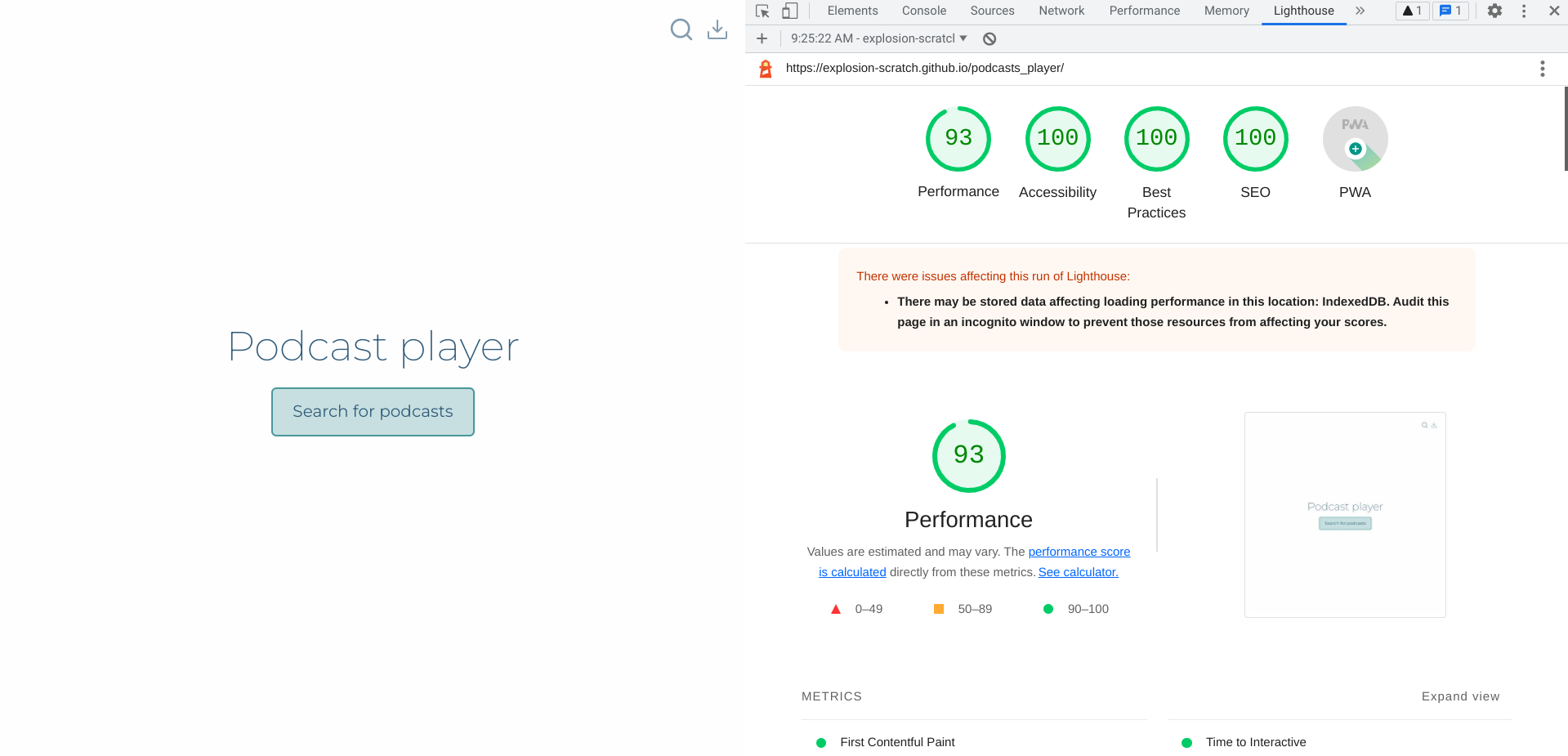Activate the inspect element picker icon
The height and width of the screenshot is (756, 1568).
click(762, 11)
